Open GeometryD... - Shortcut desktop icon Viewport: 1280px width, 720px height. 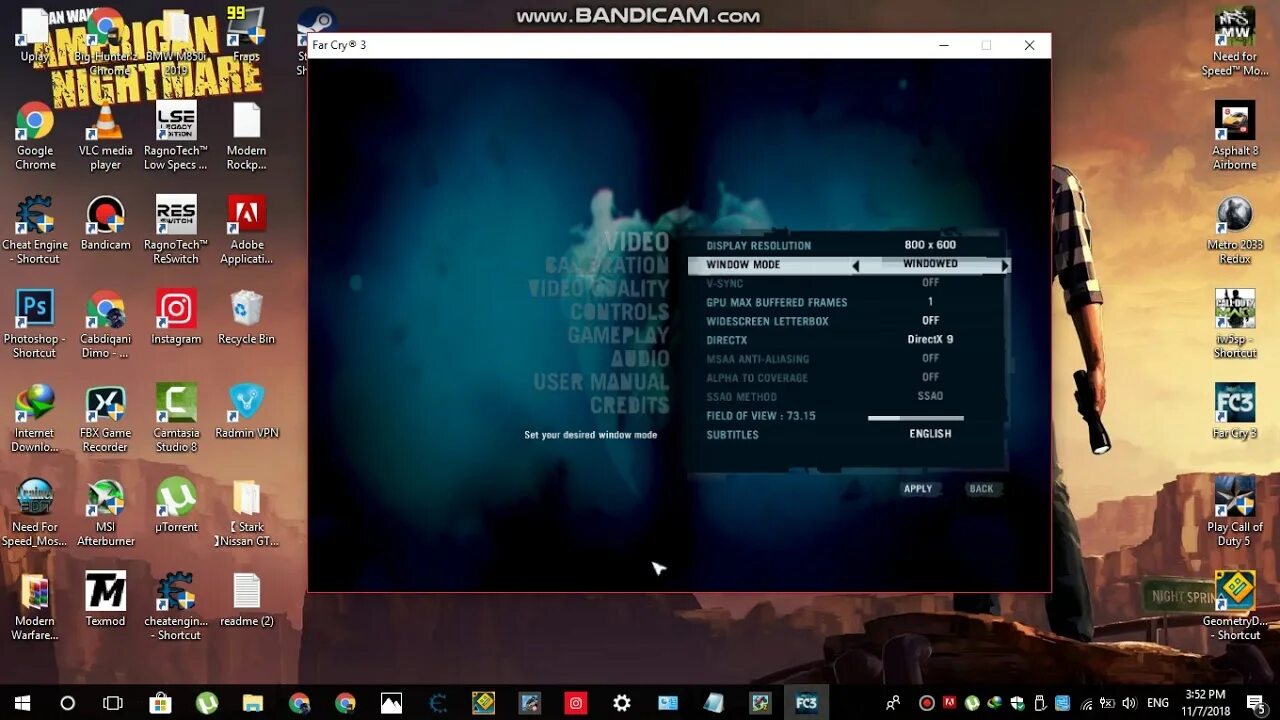1235,605
